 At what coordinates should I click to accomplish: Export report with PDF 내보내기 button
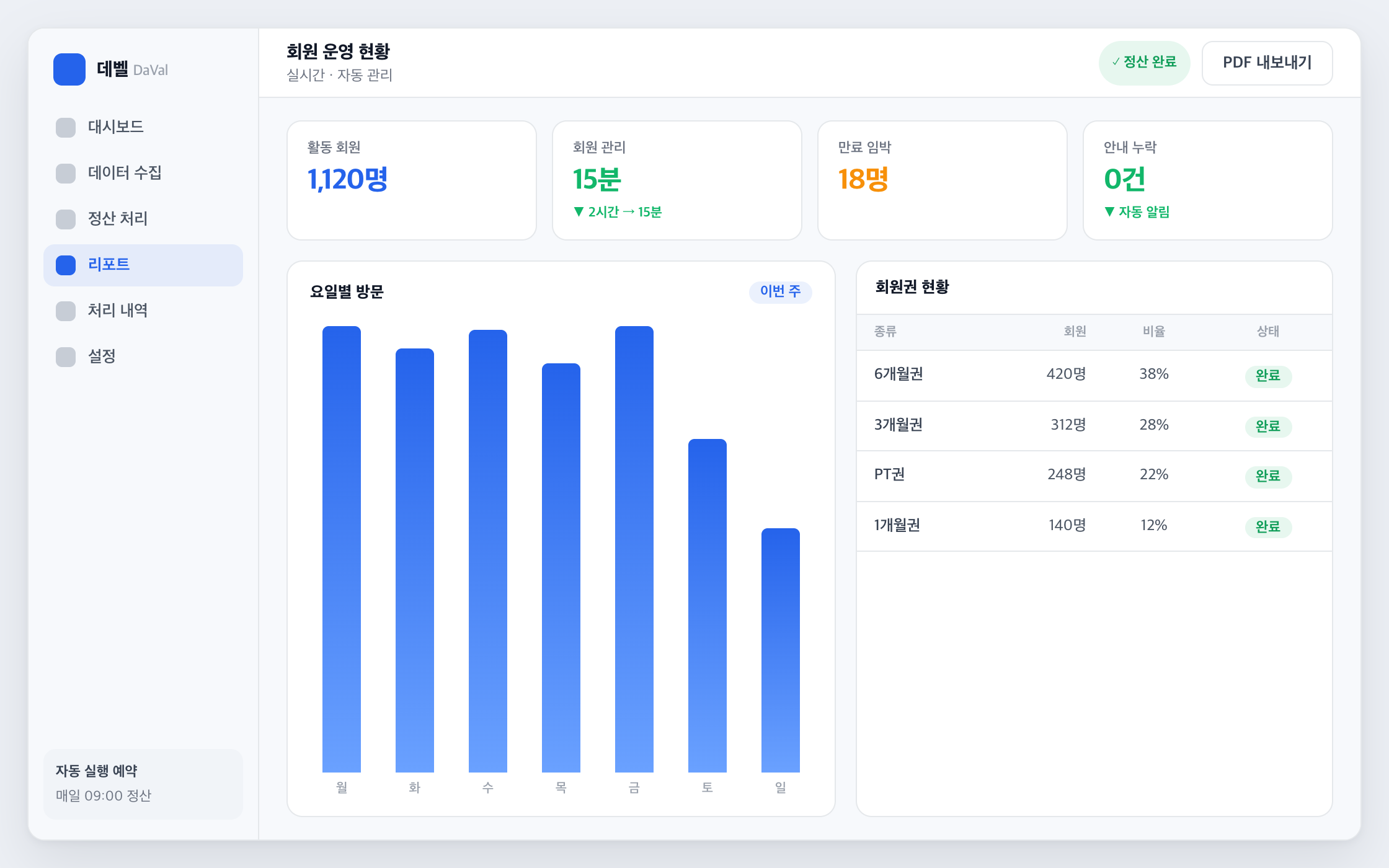pyautogui.click(x=1267, y=63)
